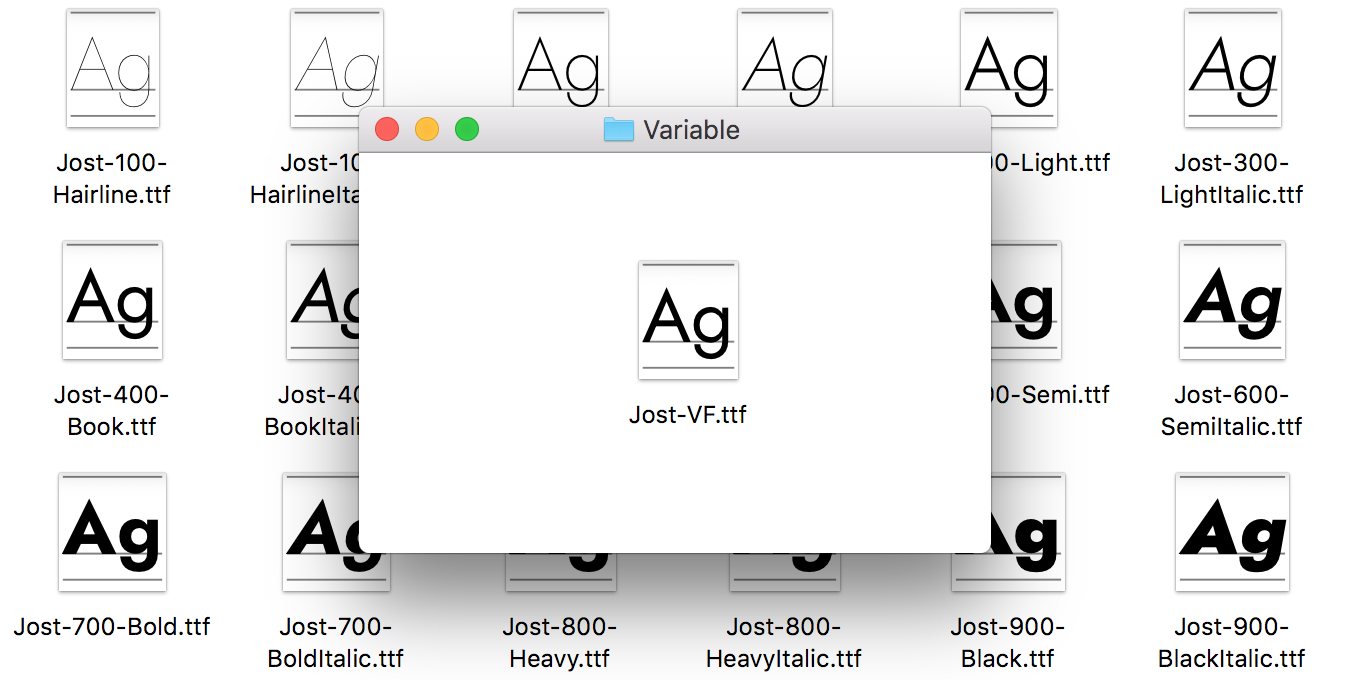Click the Variable window title text
This screenshot has width=1350, height=680.
click(691, 130)
